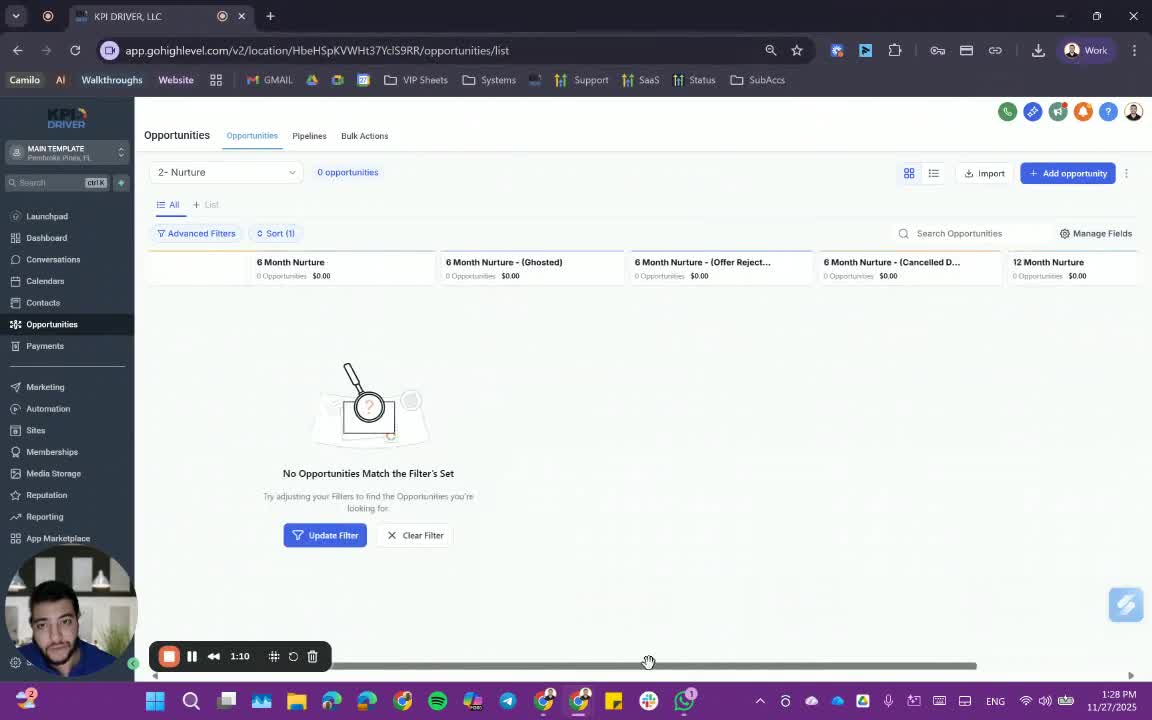Open the blue help question mark icon

point(1108,112)
